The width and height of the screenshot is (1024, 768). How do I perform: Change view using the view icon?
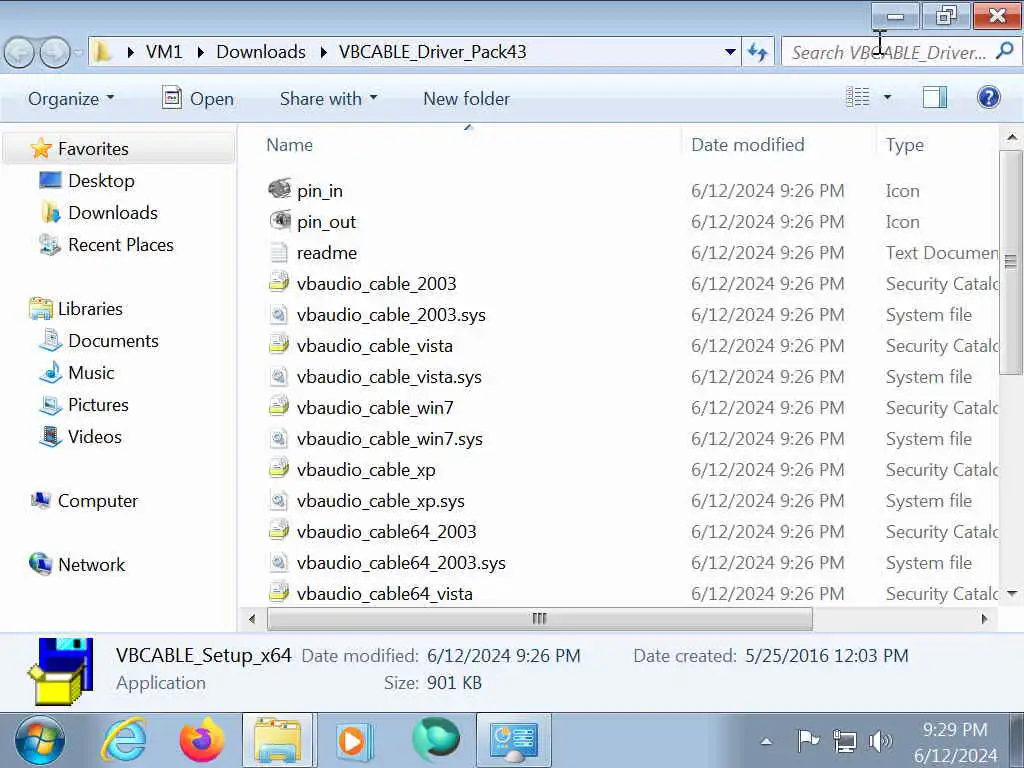857,98
